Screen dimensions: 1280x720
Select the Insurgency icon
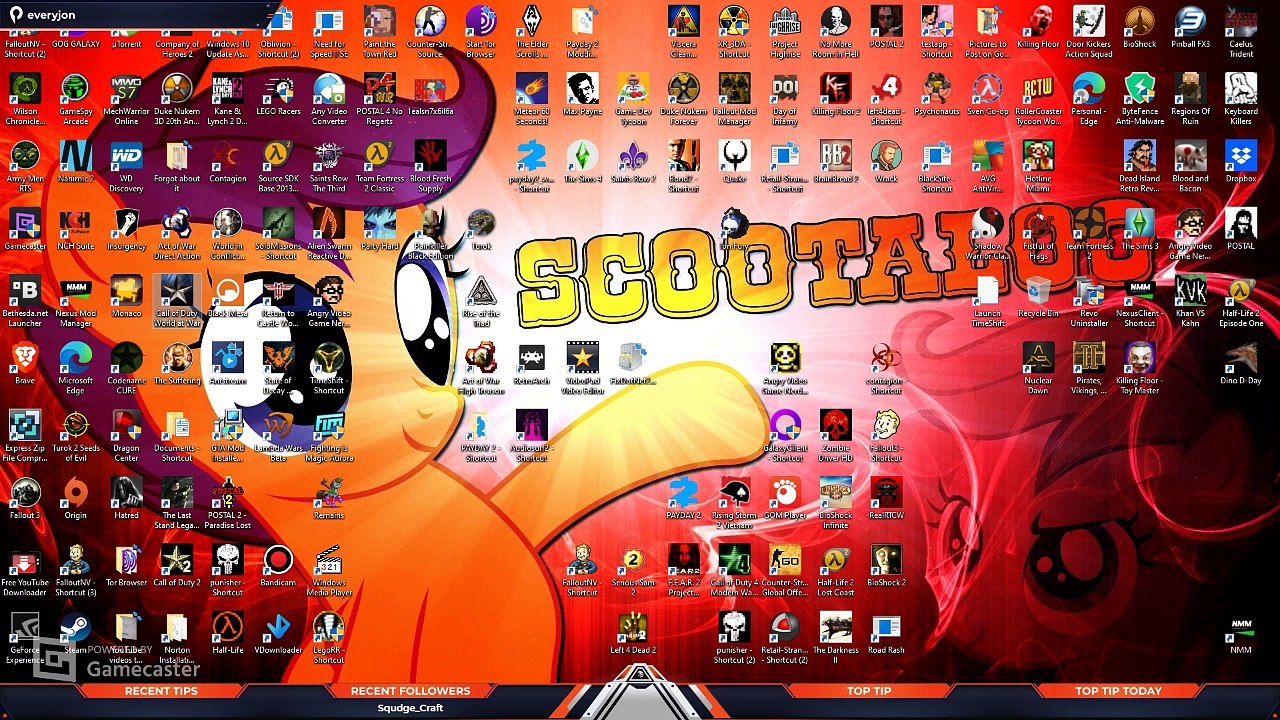(126, 229)
